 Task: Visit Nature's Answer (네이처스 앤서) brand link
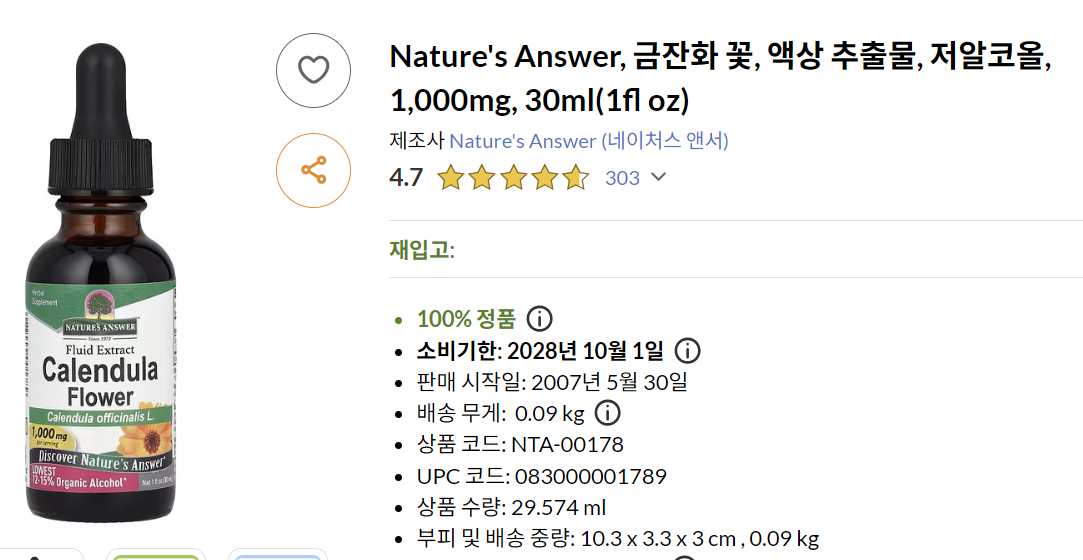pos(588,141)
